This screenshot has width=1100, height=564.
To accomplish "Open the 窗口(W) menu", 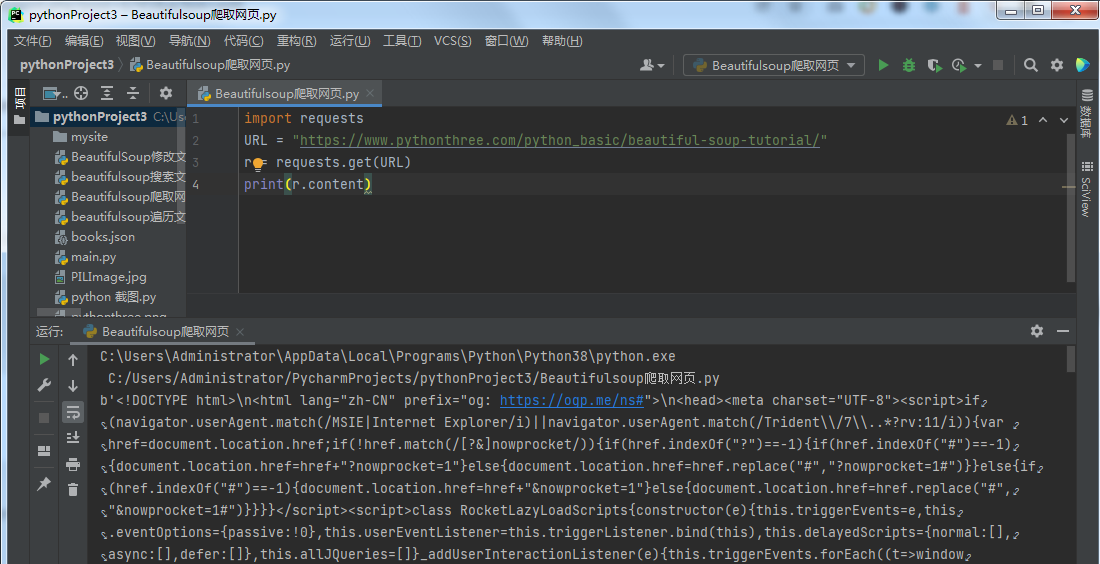I will tap(506, 41).
